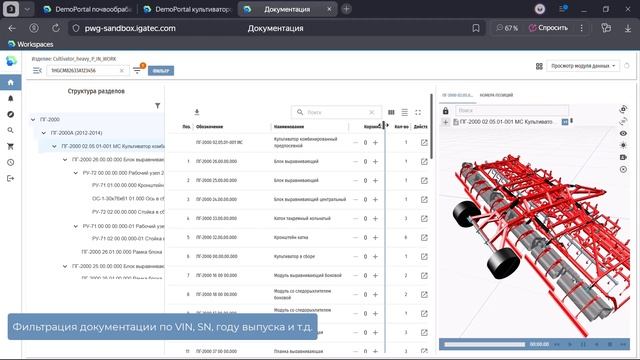Click the download icon above parts table

click(197, 112)
